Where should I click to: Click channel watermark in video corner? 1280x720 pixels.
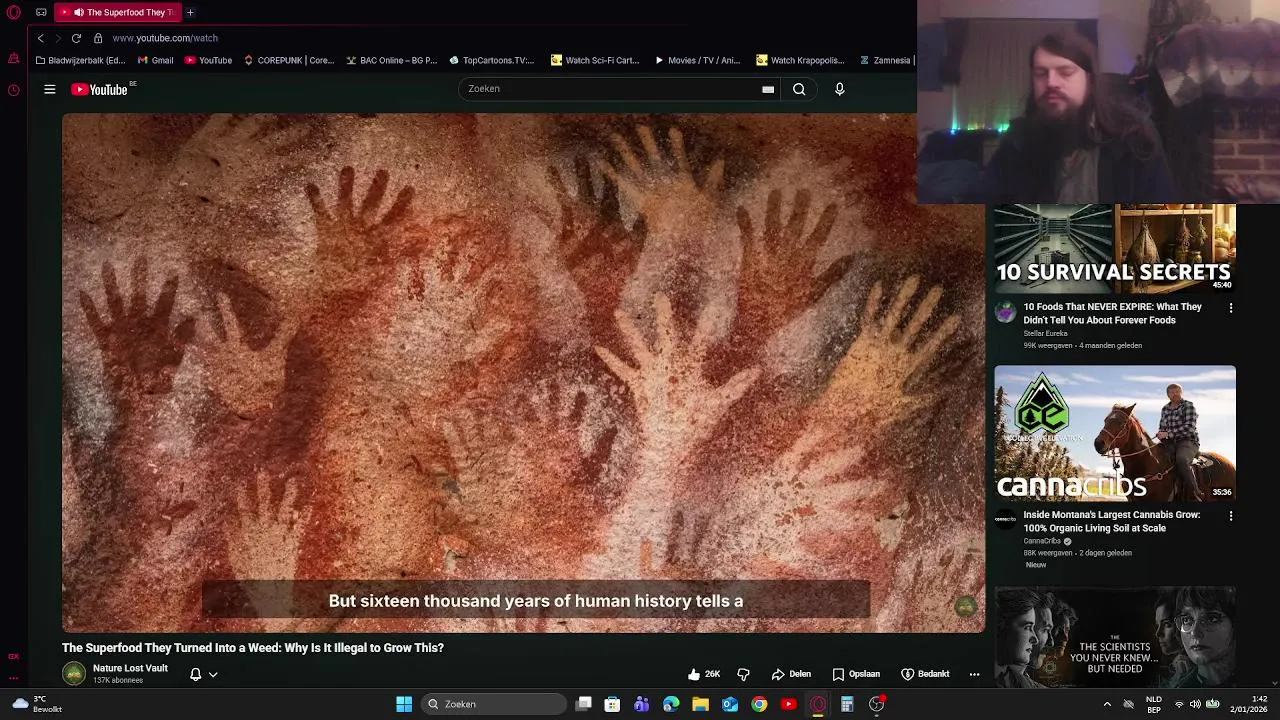click(x=965, y=607)
